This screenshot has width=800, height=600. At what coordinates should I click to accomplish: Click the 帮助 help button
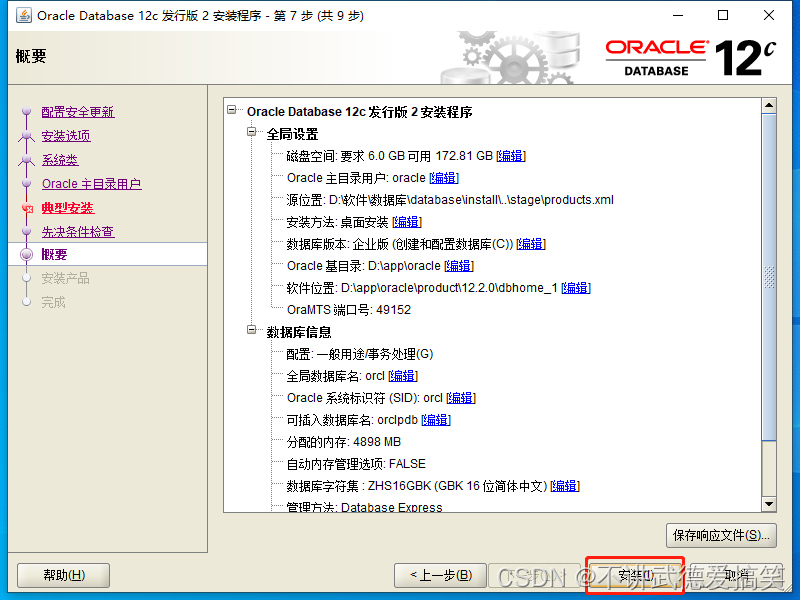coord(64,576)
